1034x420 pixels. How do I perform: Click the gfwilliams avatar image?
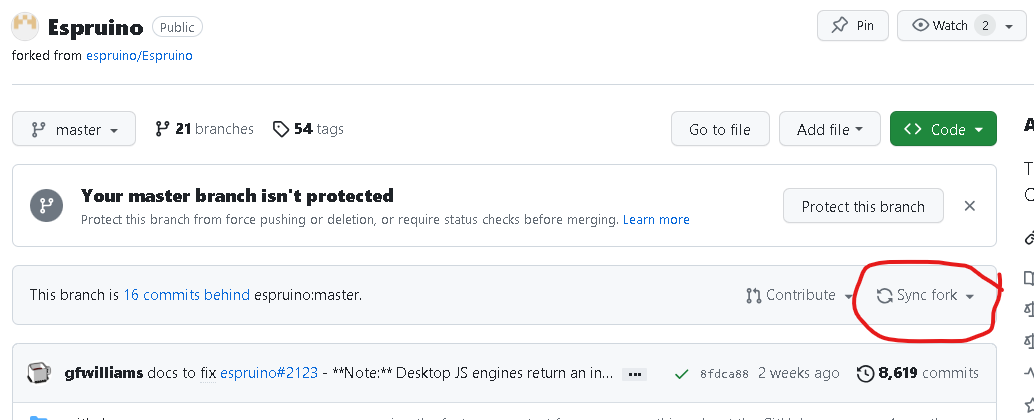(x=39, y=373)
